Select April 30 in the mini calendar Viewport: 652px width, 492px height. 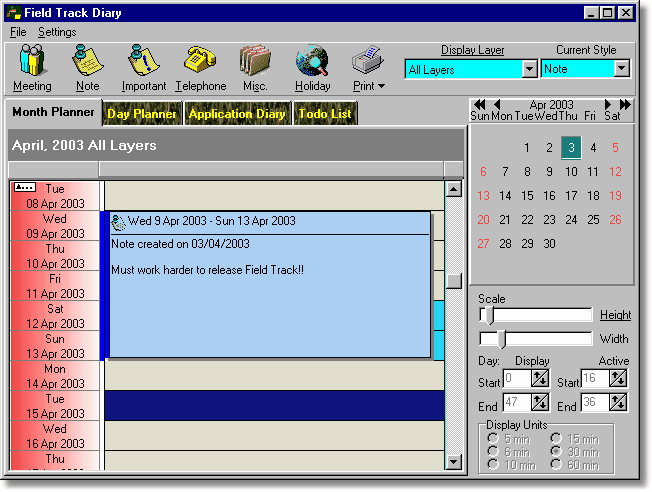[549, 244]
